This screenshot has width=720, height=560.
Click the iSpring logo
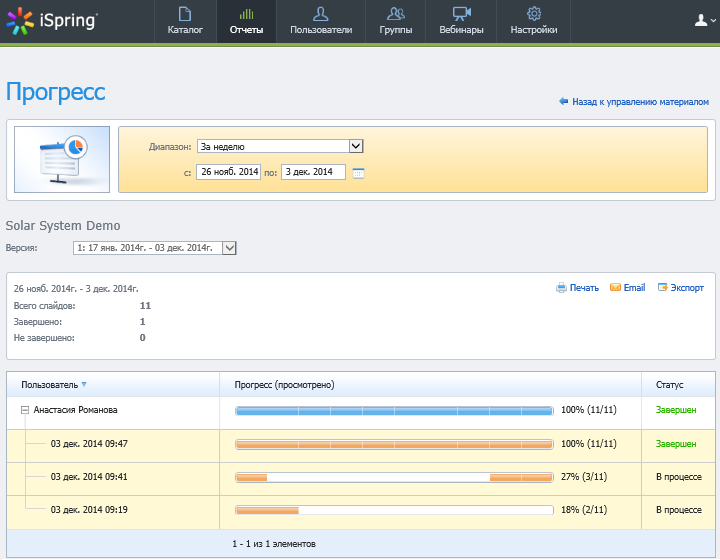(52, 21)
